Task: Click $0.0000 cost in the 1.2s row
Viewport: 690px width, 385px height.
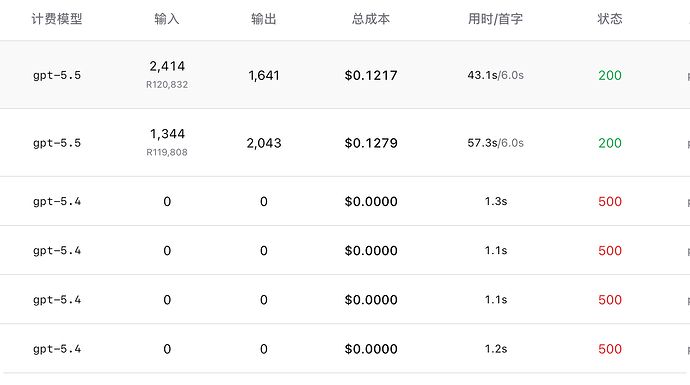Action: (x=371, y=349)
